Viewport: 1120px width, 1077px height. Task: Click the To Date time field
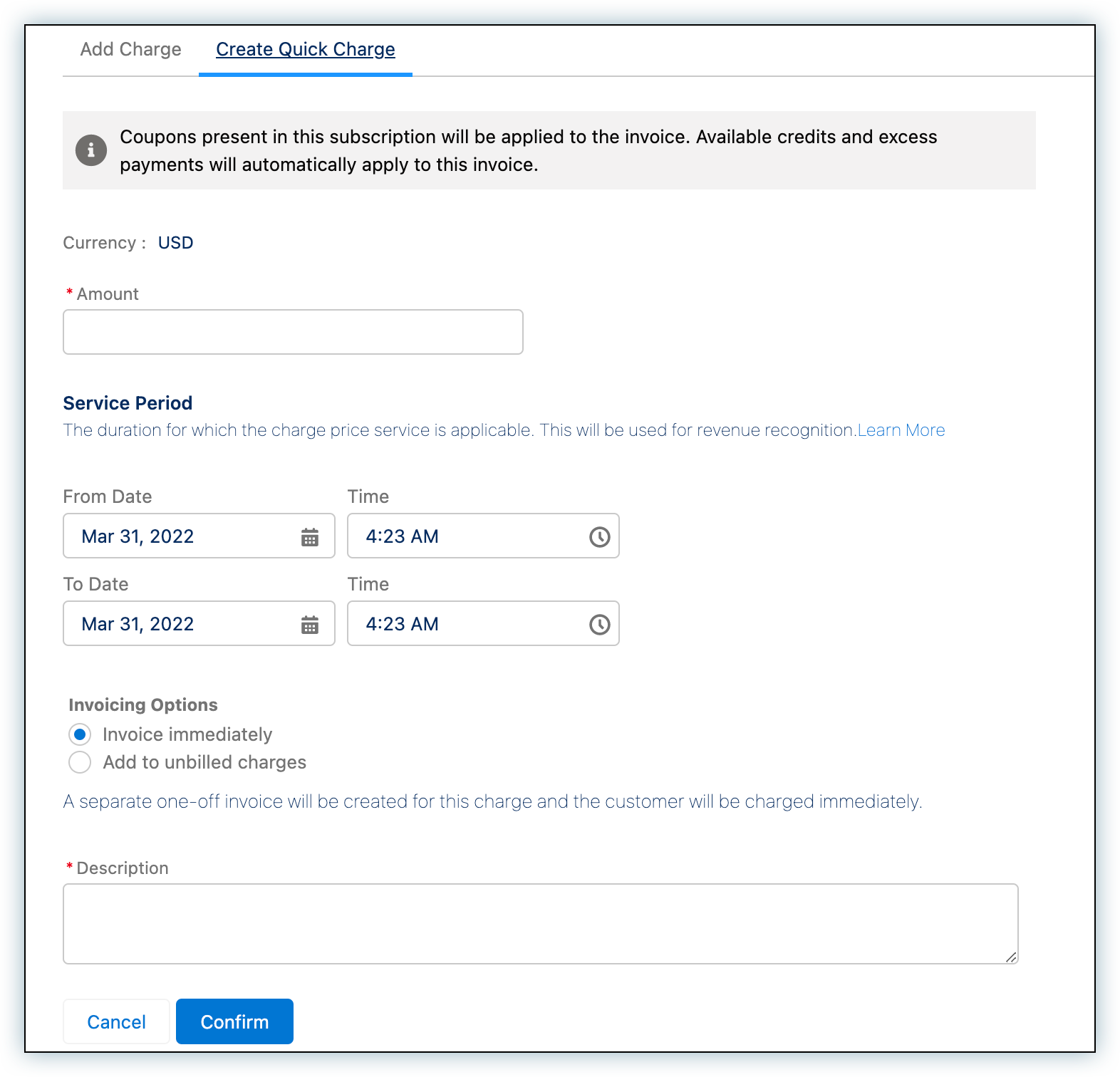click(463, 624)
